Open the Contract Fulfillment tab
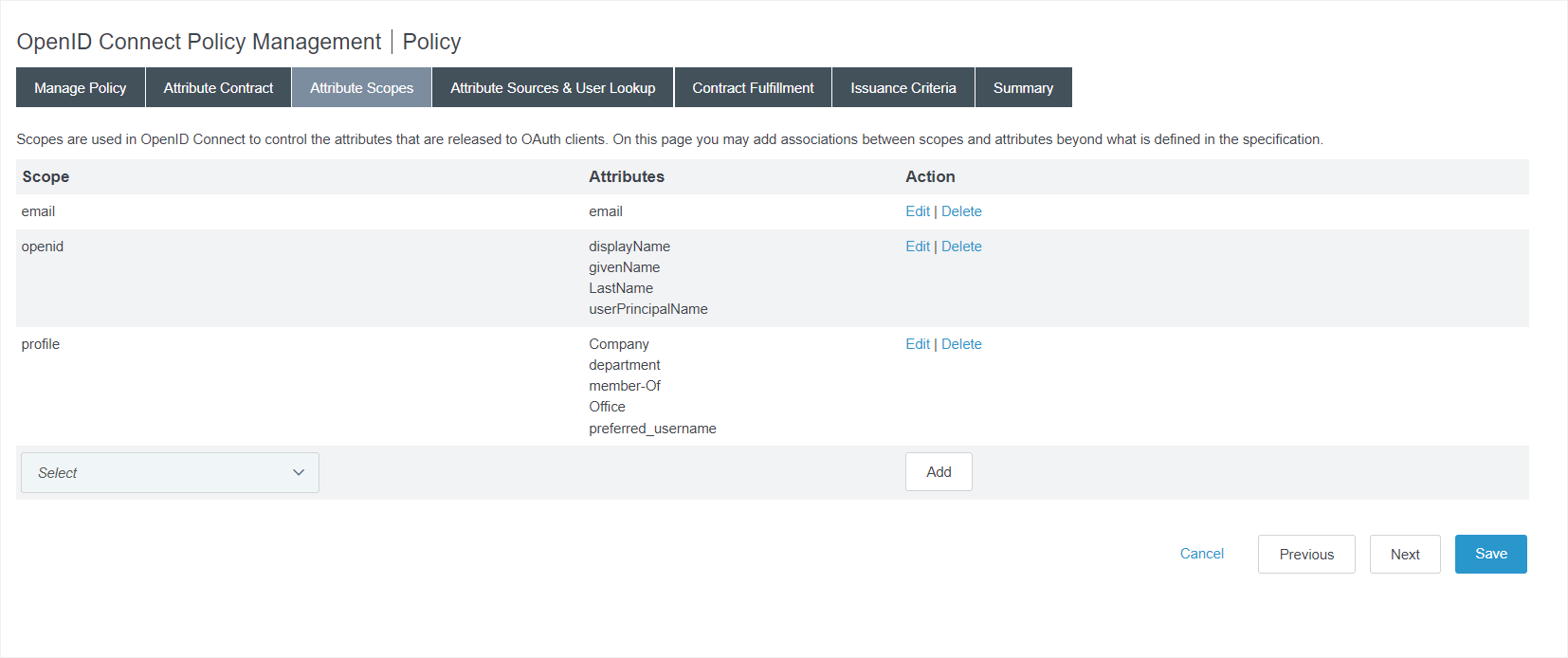Image resolution: width=1568 pixels, height=658 pixels. (753, 87)
